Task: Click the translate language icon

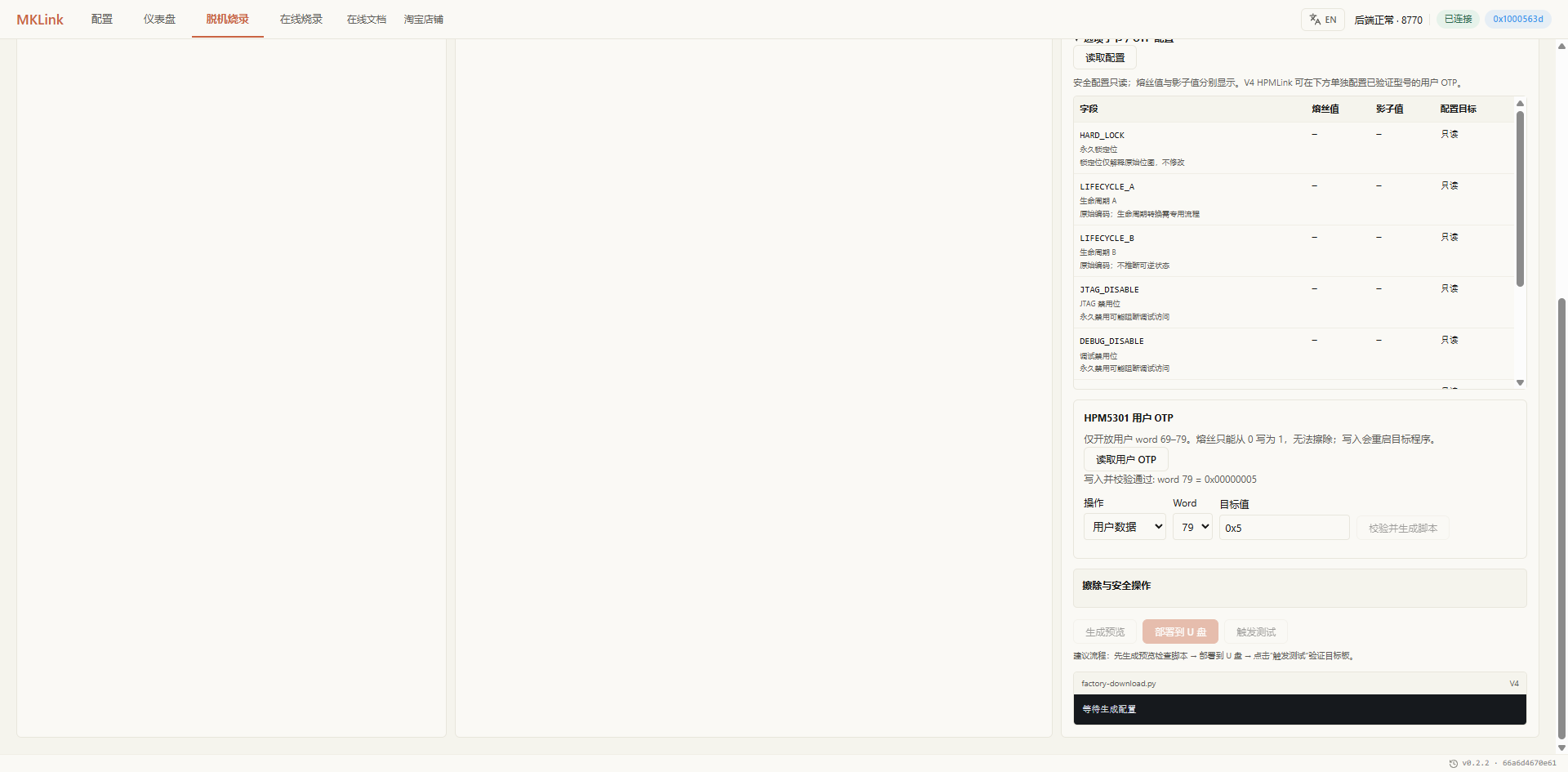Action: coord(1315,20)
